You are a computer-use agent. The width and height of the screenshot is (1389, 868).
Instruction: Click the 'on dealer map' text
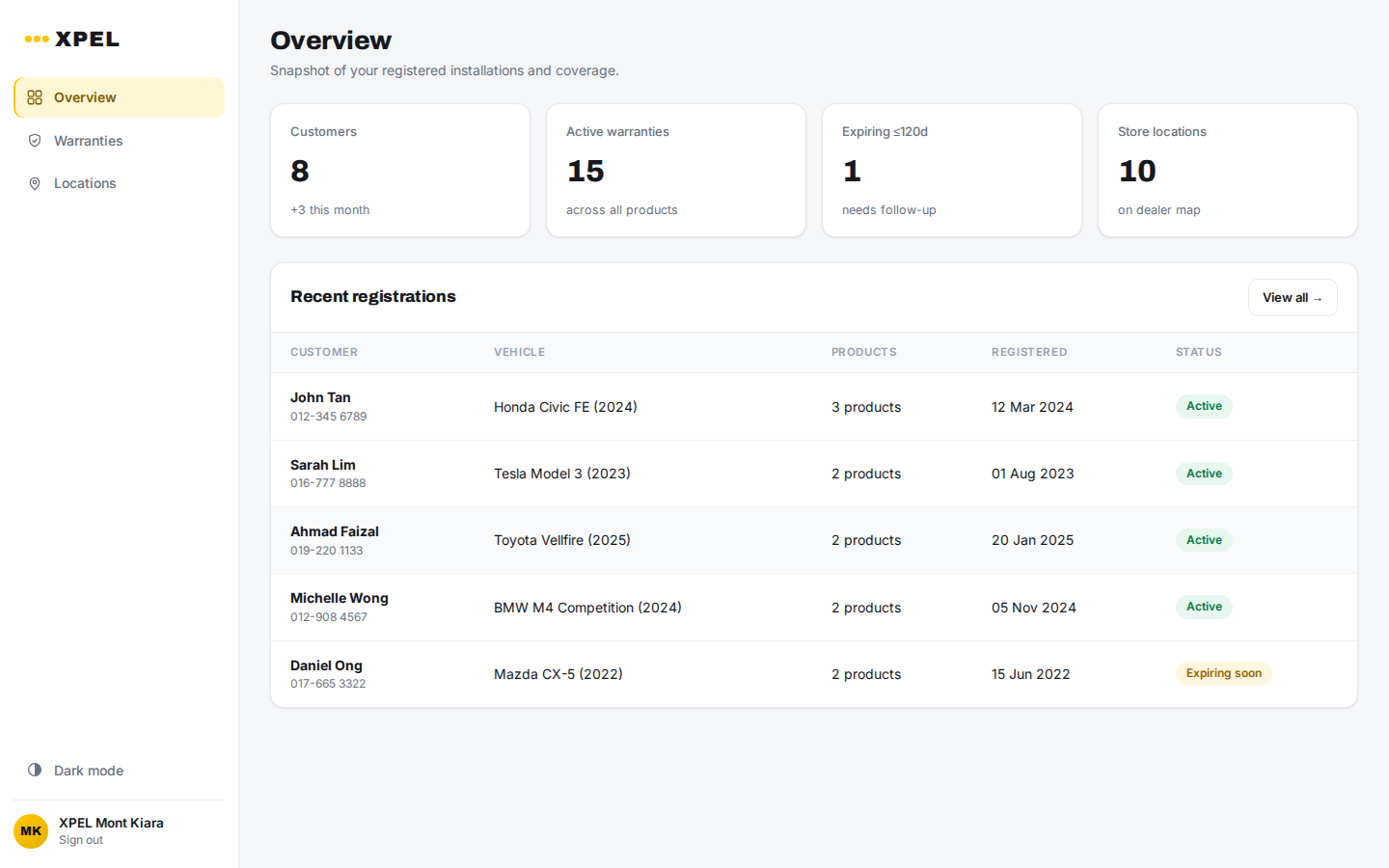tap(1159, 210)
